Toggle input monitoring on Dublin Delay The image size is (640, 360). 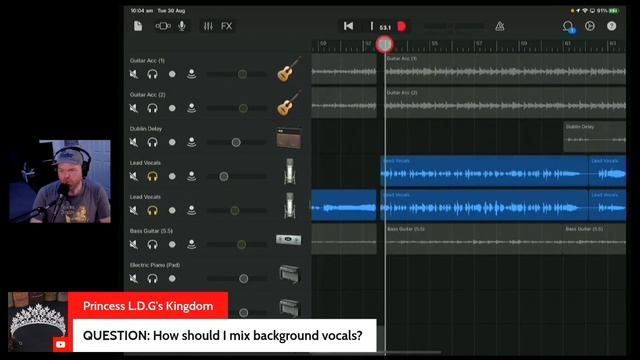(x=191, y=142)
